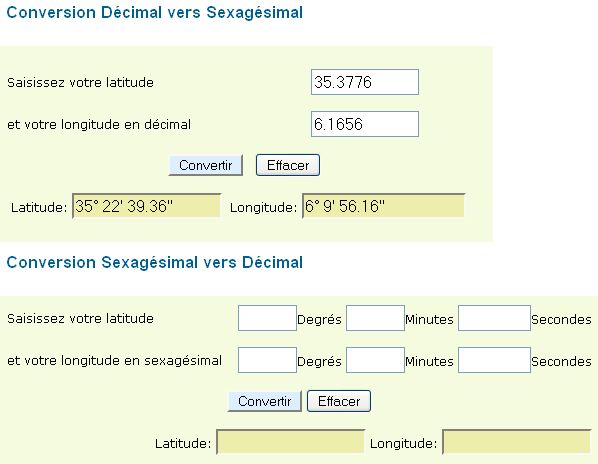Click the latitude Minutes input box

pyautogui.click(x=375, y=318)
